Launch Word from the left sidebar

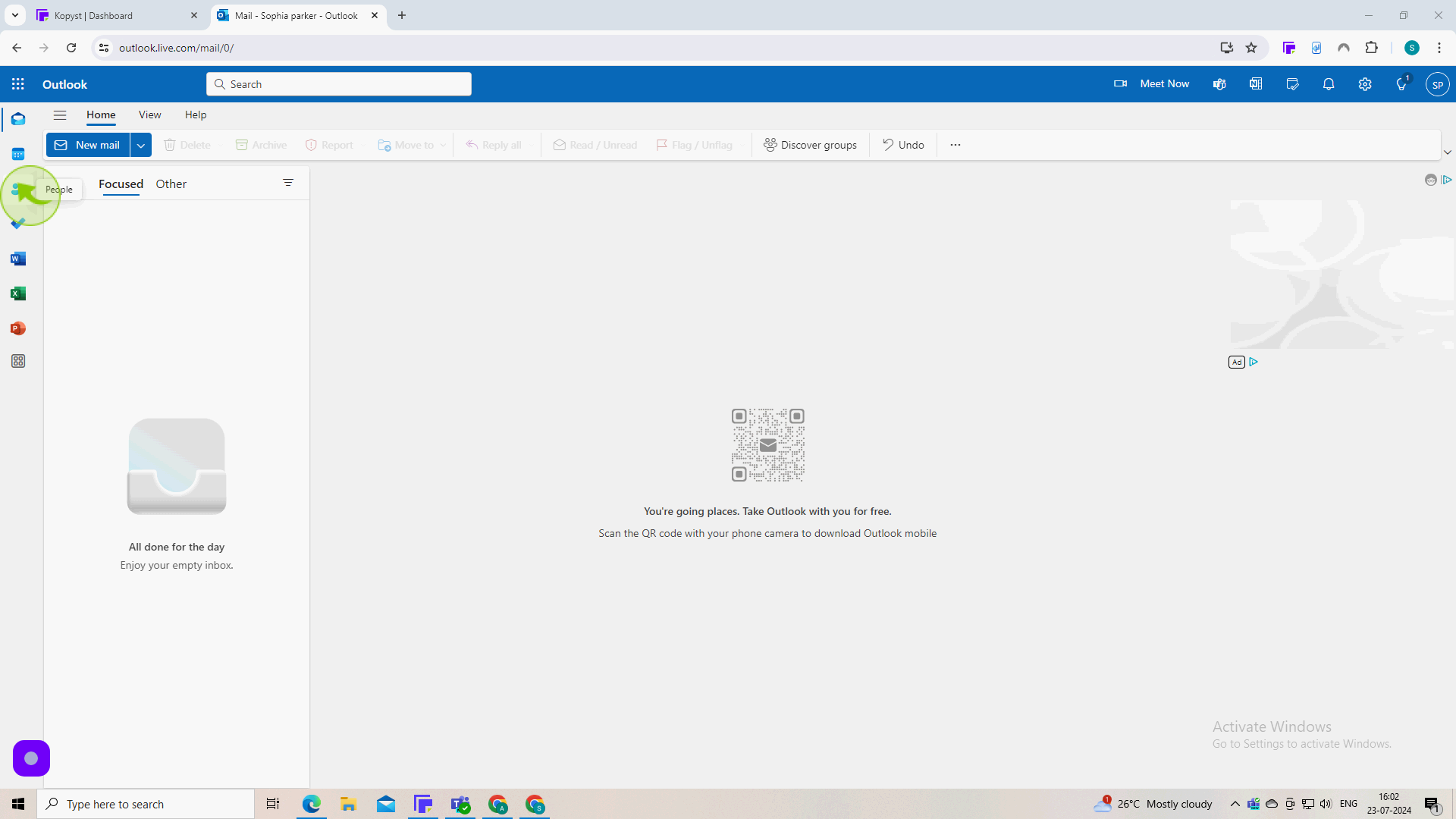click(x=18, y=259)
